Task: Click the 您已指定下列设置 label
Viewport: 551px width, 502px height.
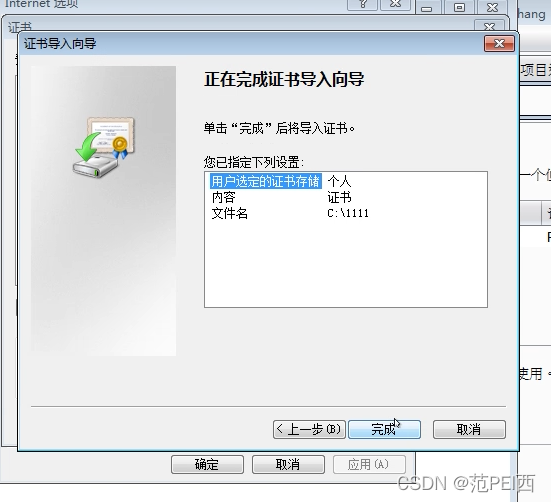Action: point(254,162)
